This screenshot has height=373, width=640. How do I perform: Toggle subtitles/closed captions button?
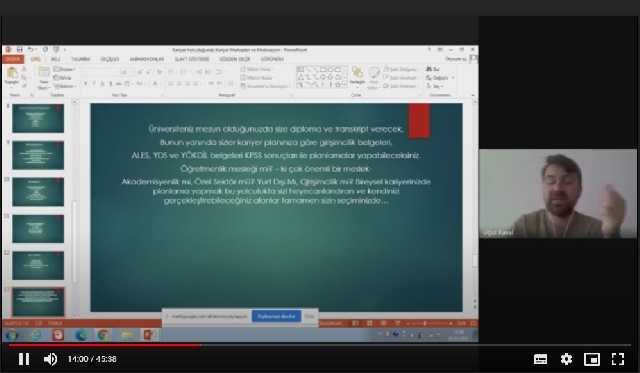(x=540, y=359)
